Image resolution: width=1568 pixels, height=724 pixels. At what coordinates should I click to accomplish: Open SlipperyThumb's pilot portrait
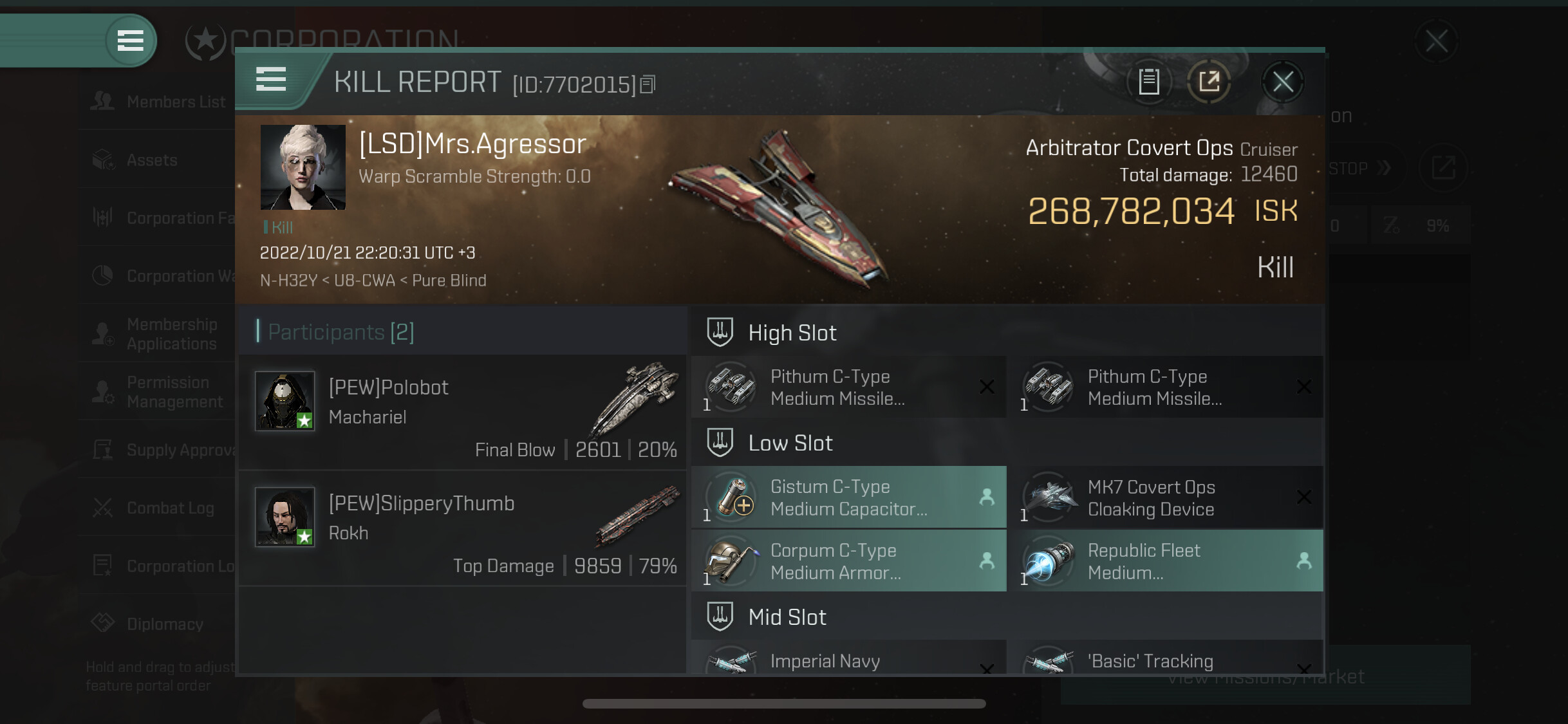285,516
